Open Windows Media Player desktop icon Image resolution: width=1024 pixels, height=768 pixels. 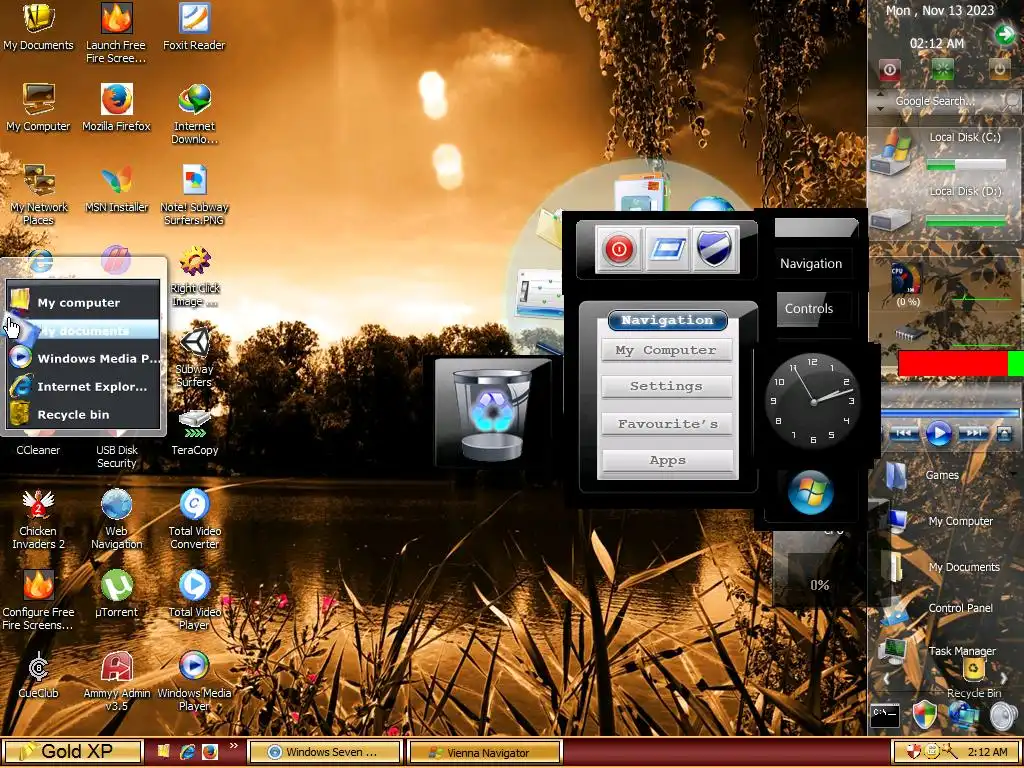click(194, 681)
